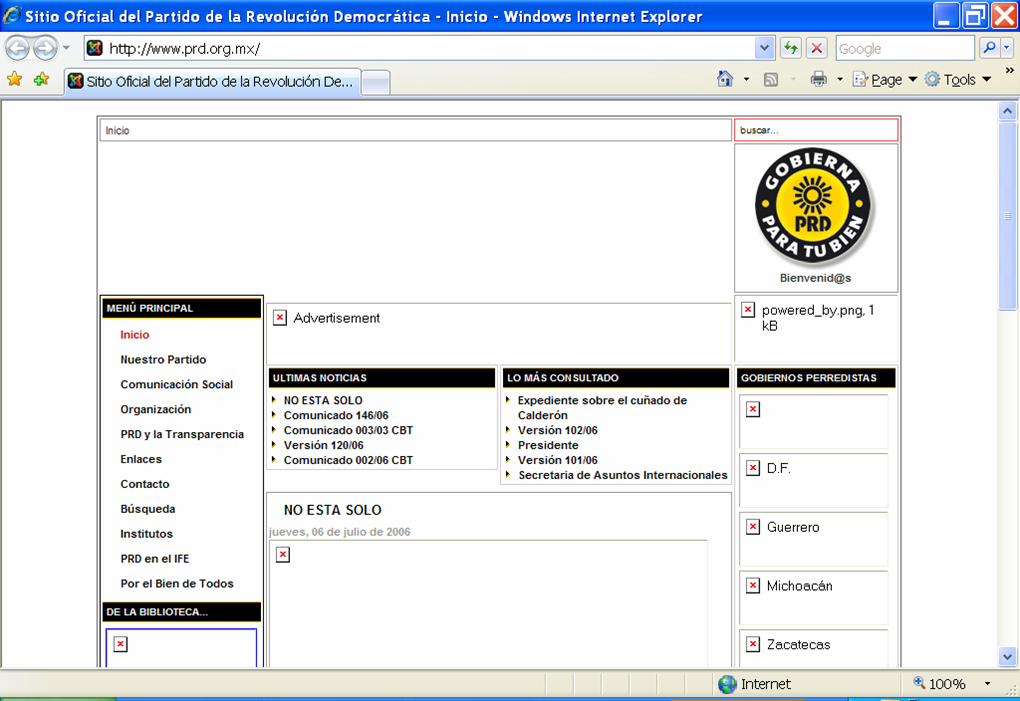1020x701 pixels.
Task: Open Comunicación Social menu item
Action: pos(176,384)
